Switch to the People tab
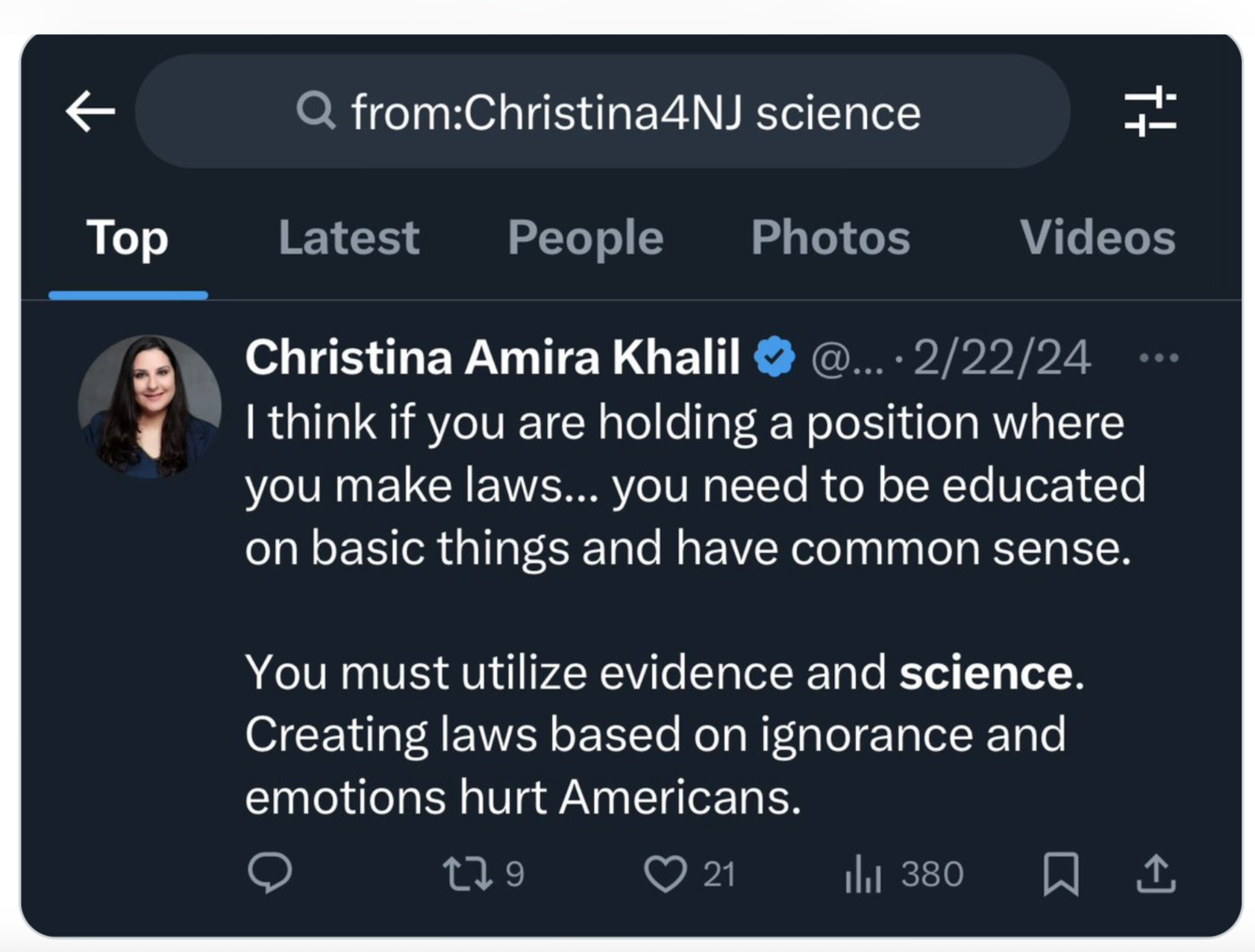The height and width of the screenshot is (952, 1255). [586, 239]
